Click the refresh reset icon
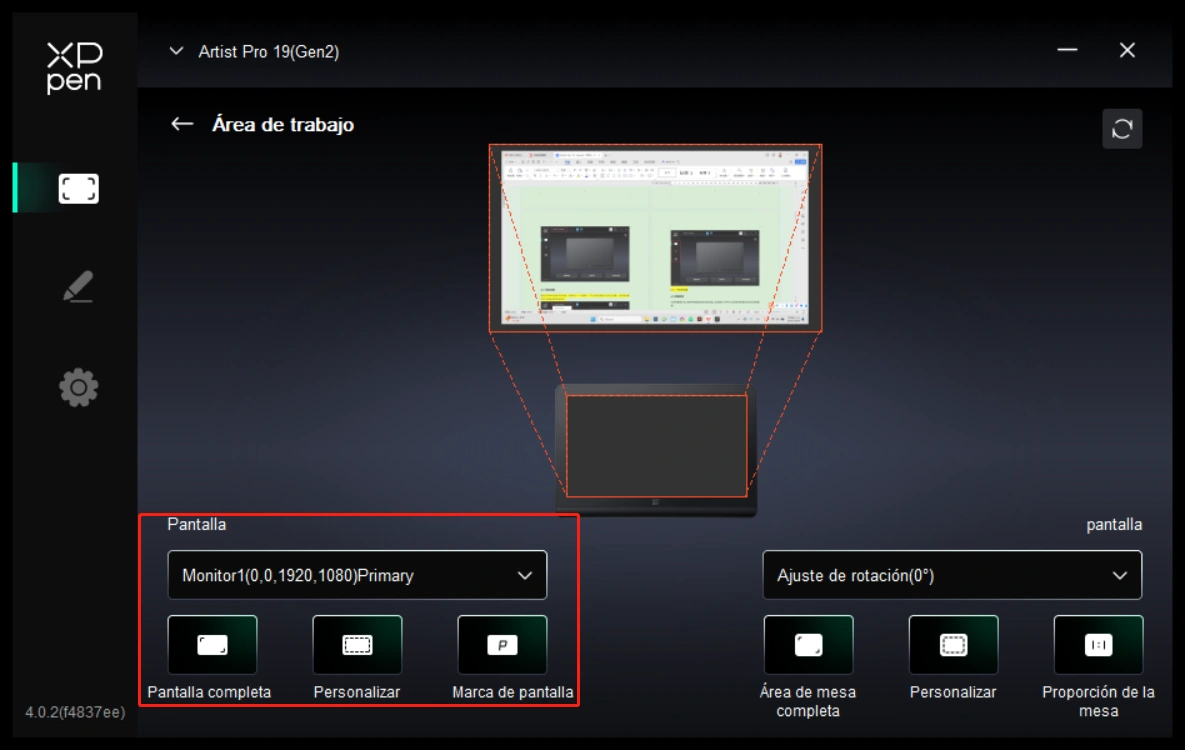 1121,129
